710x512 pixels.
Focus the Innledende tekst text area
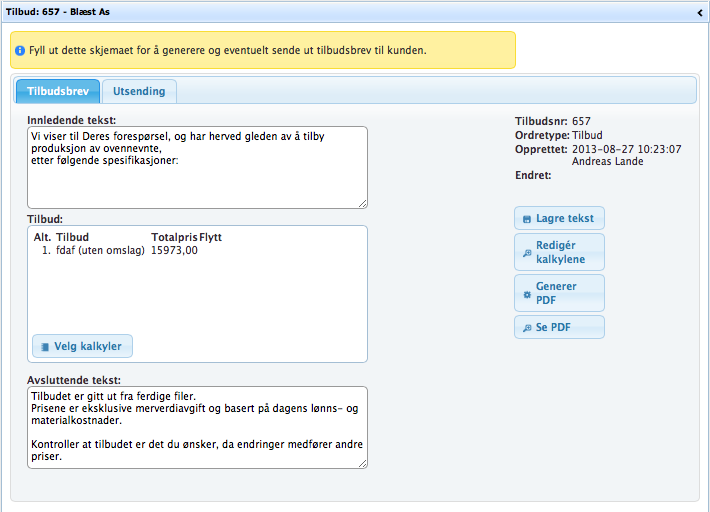[x=197, y=167]
